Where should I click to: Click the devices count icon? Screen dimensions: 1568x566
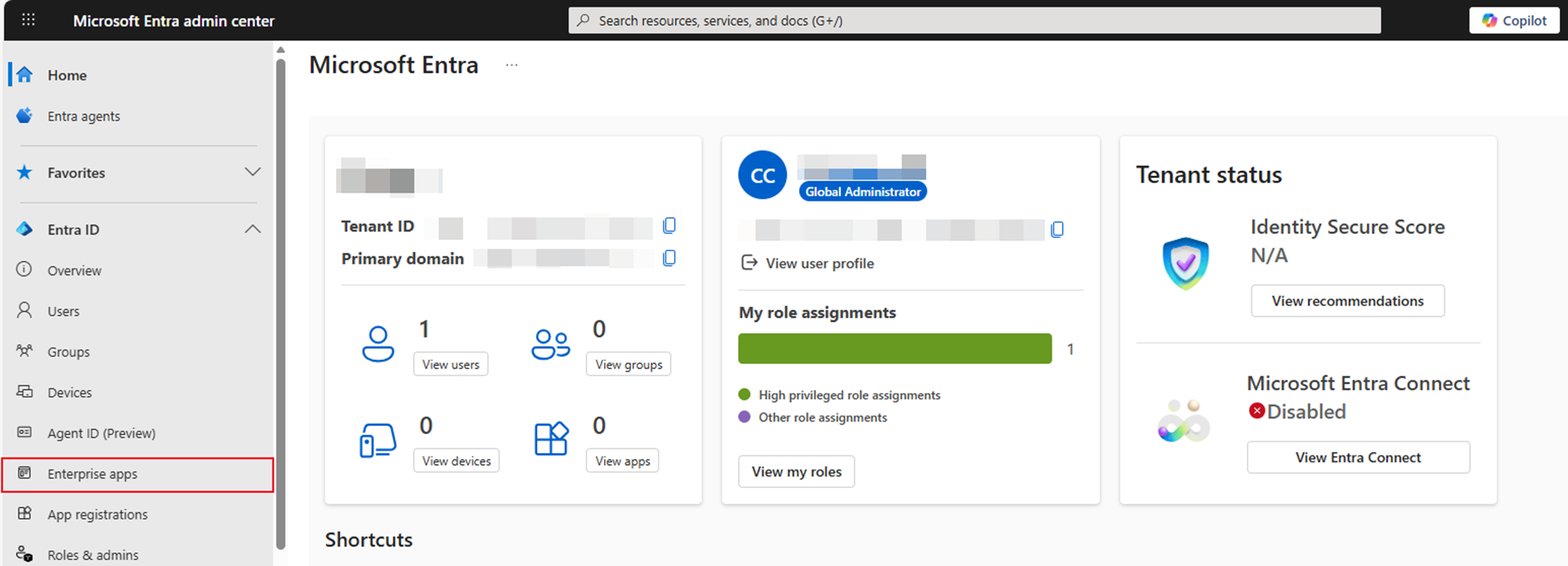378,440
